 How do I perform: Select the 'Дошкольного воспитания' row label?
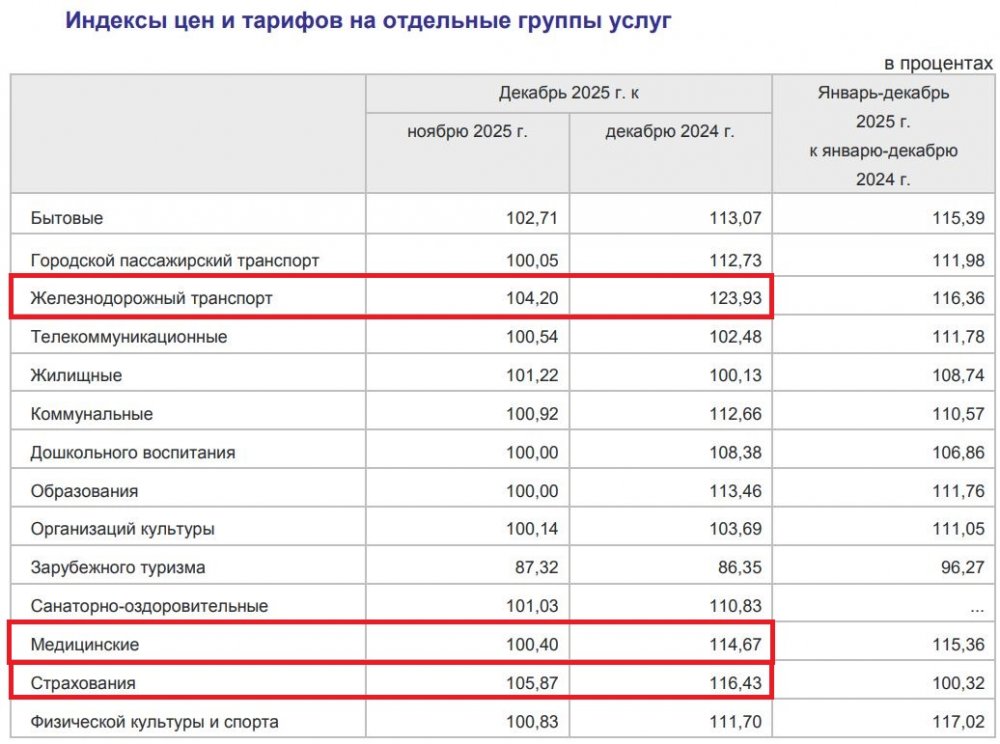tap(133, 452)
